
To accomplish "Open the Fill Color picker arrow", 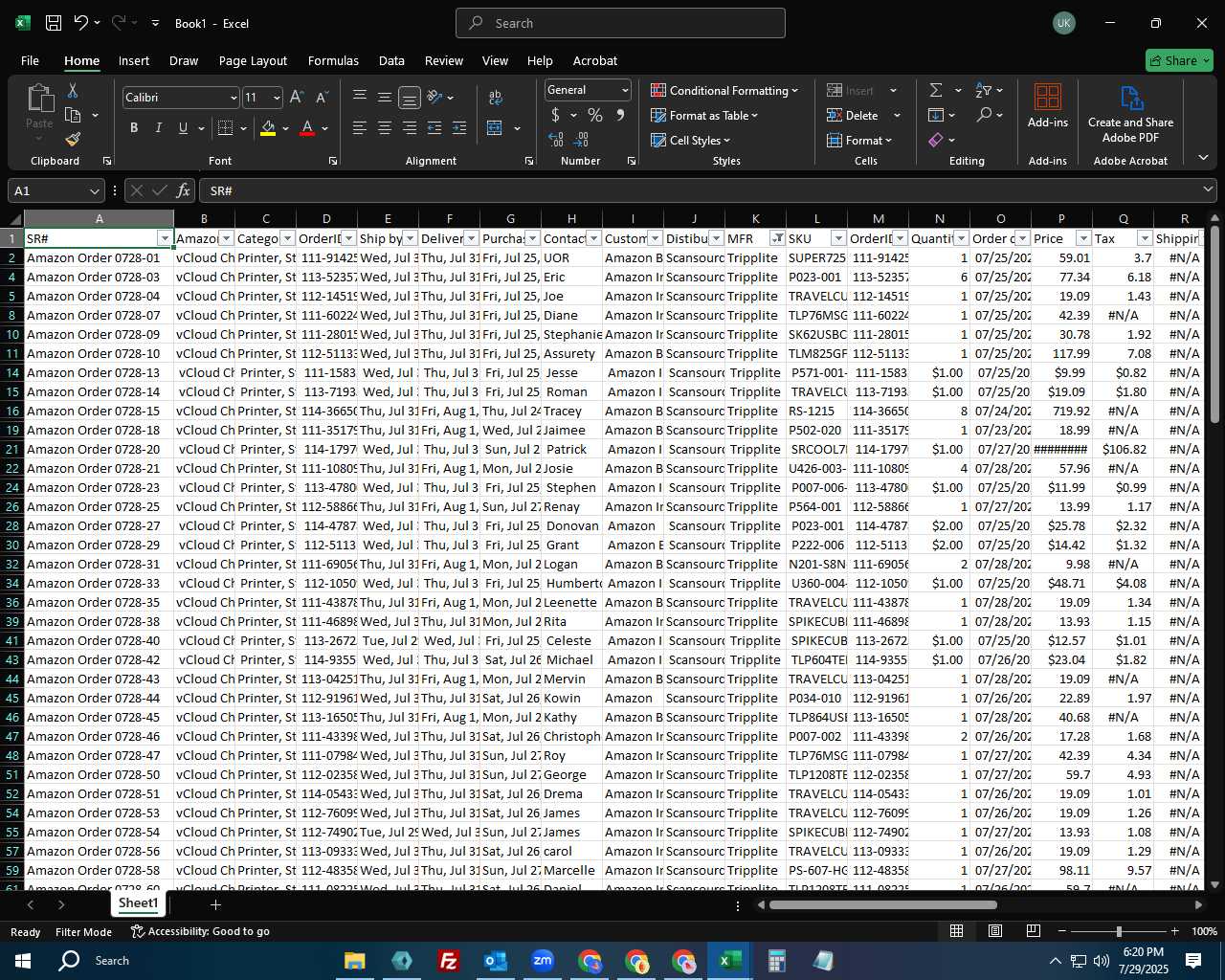I will (x=285, y=128).
